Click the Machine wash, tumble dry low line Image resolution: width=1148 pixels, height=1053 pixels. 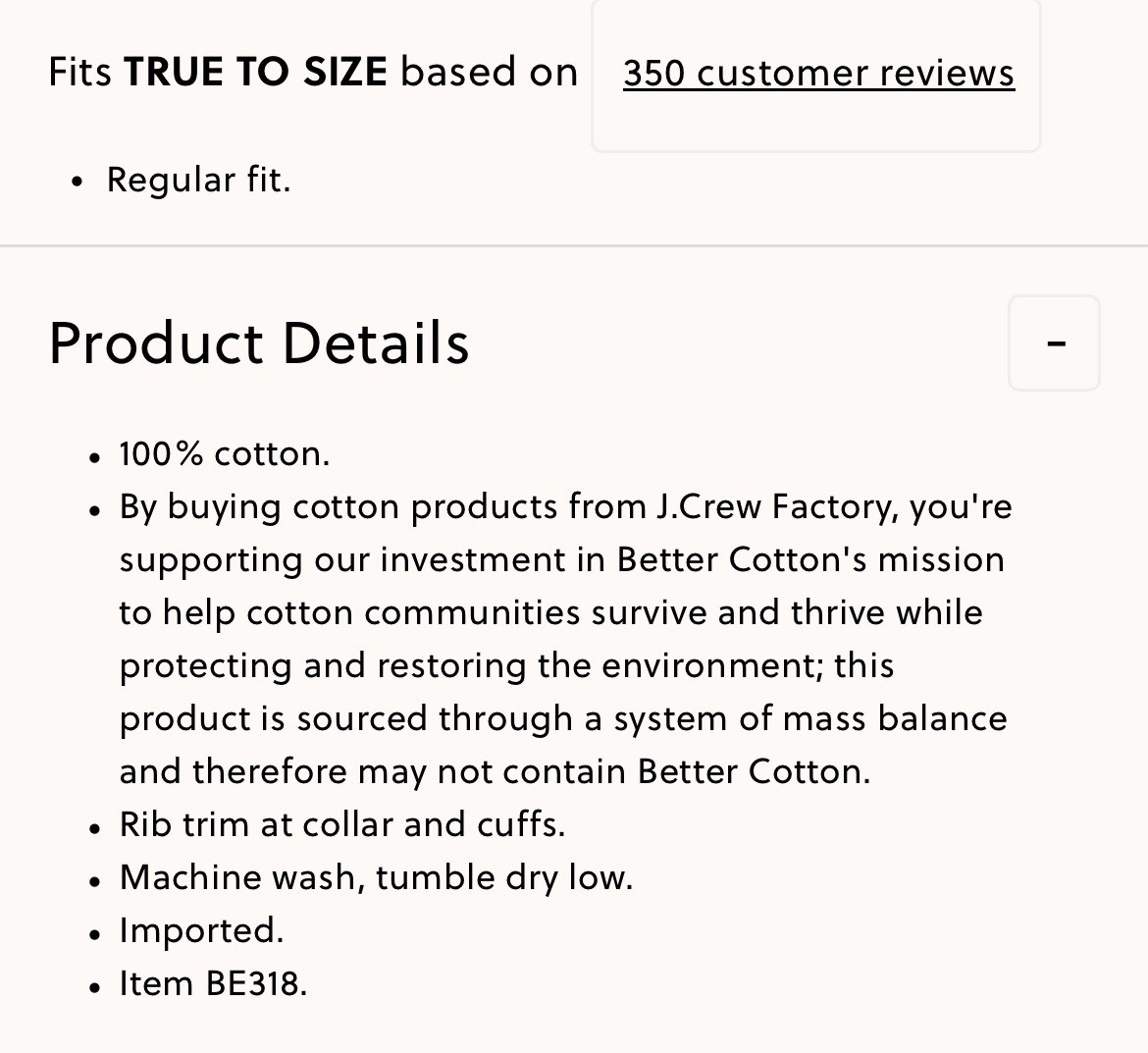pyautogui.click(x=377, y=877)
